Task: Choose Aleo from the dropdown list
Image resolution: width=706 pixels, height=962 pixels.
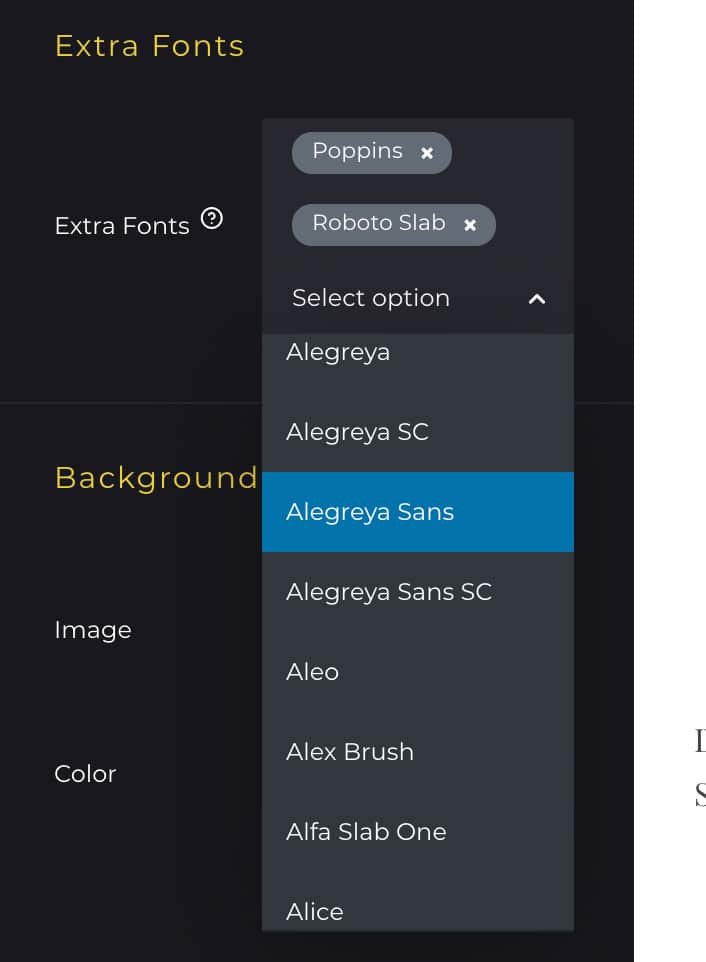Action: pos(312,672)
